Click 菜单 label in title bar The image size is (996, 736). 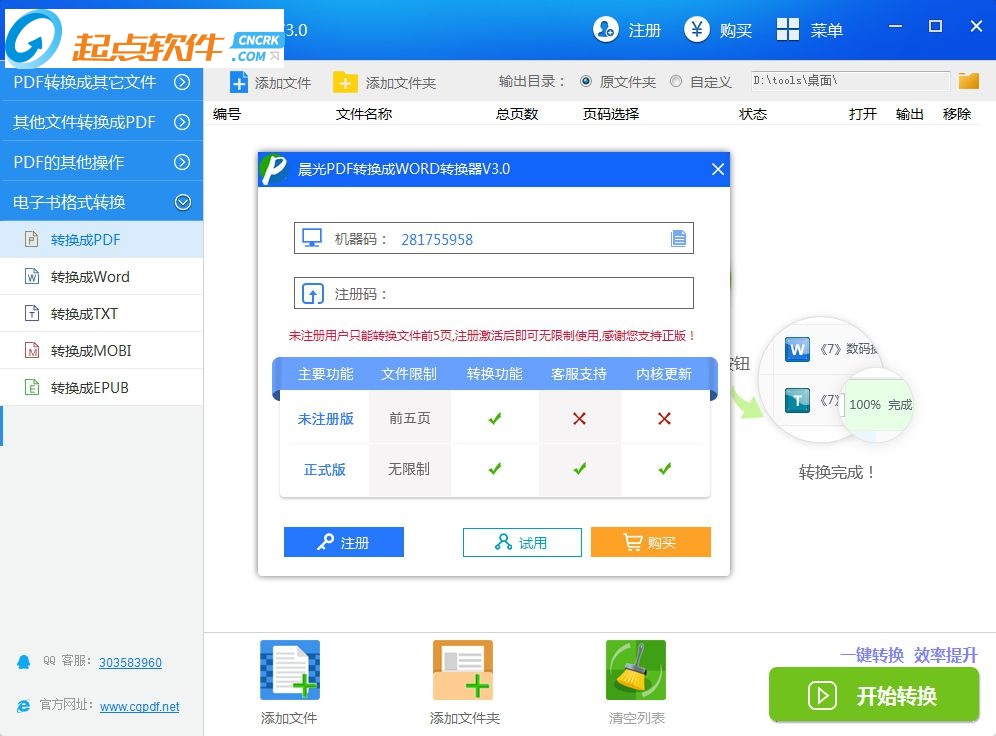click(x=826, y=30)
